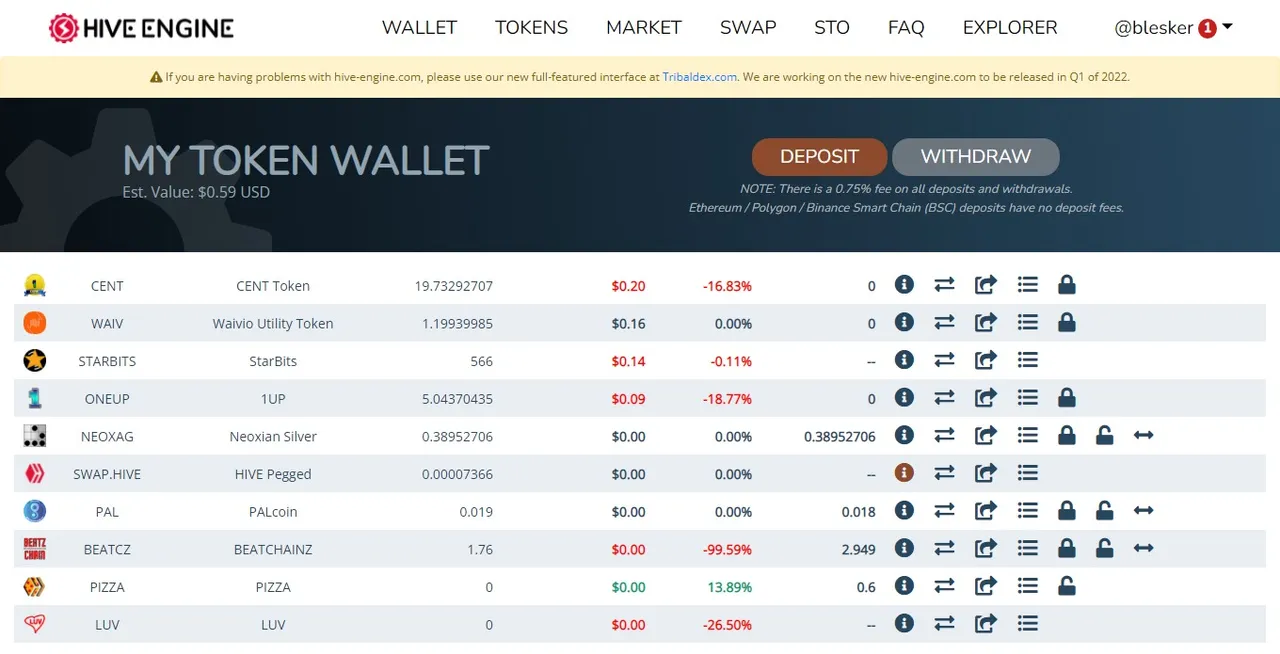Stake WAIV using the lock icon
1280x654 pixels.
pos(1066,323)
